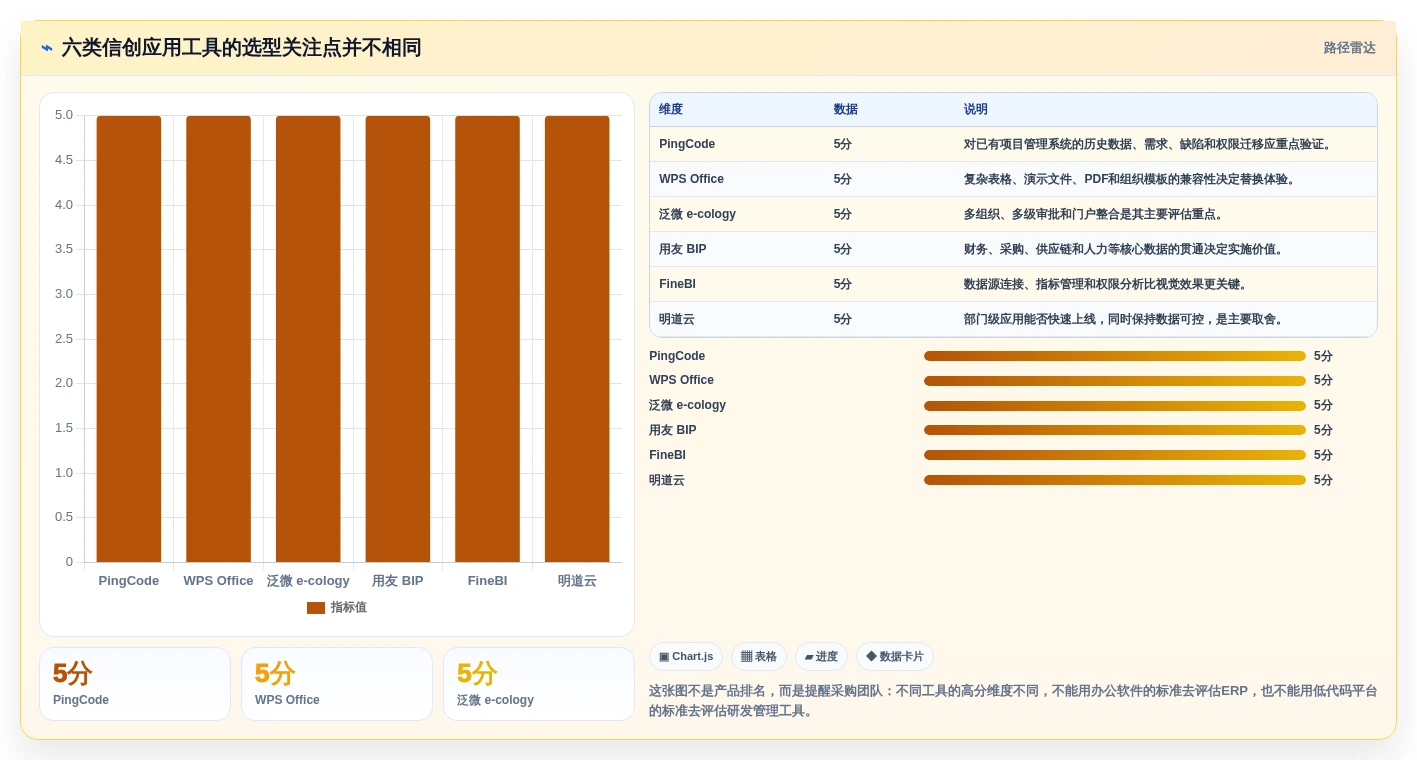Select the WPS Office bar in chart
The height and width of the screenshot is (760, 1417).
tap(218, 339)
